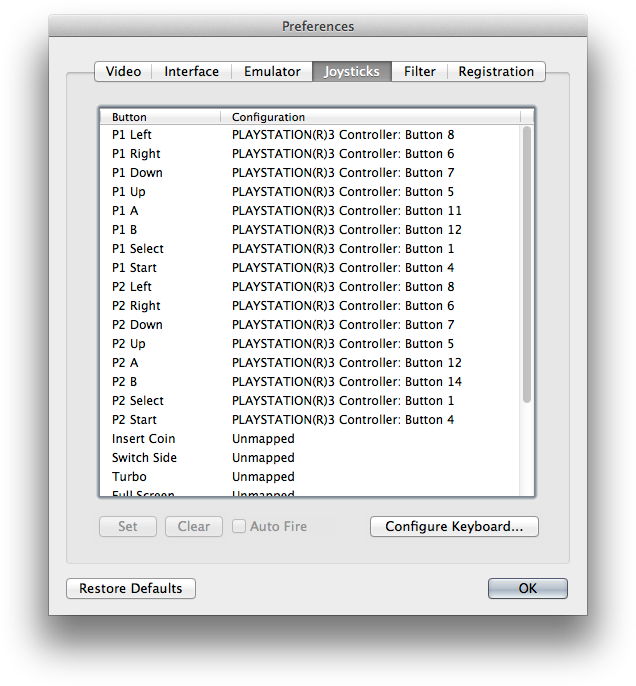Select the P1 B row
This screenshot has height=686, width=636.
(x=310, y=230)
